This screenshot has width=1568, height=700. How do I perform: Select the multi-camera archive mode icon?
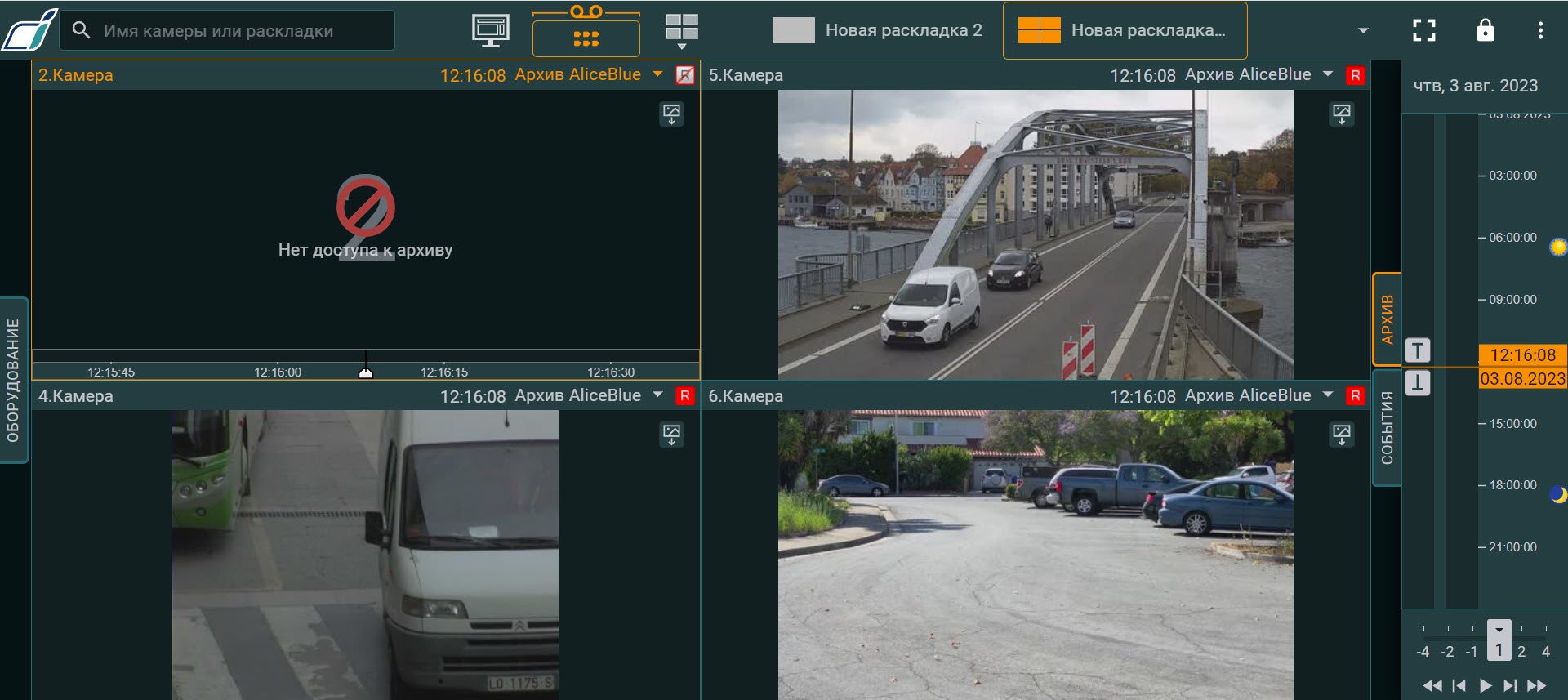pos(586,38)
